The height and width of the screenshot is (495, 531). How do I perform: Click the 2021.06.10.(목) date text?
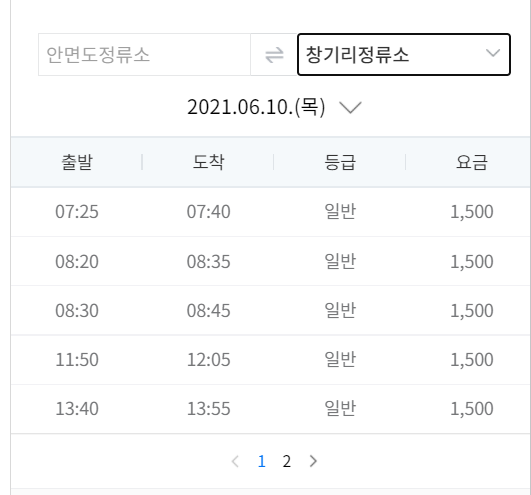[256, 107]
